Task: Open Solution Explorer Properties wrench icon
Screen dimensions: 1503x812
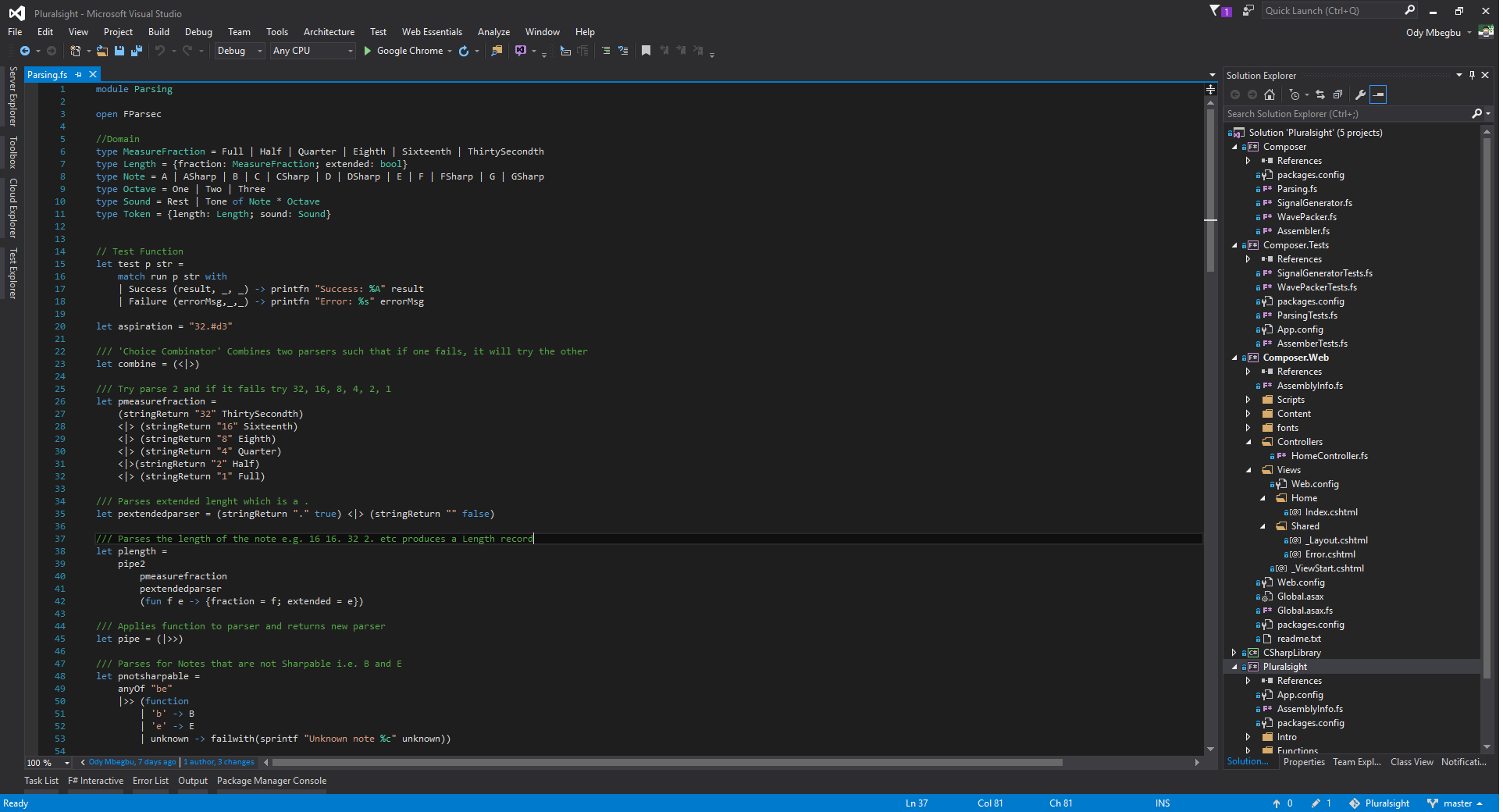Action: (1361, 94)
